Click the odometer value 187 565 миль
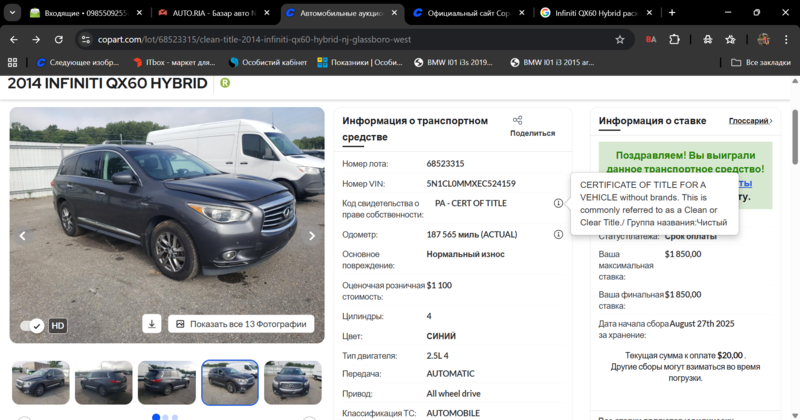The height and width of the screenshot is (420, 800). click(x=472, y=234)
